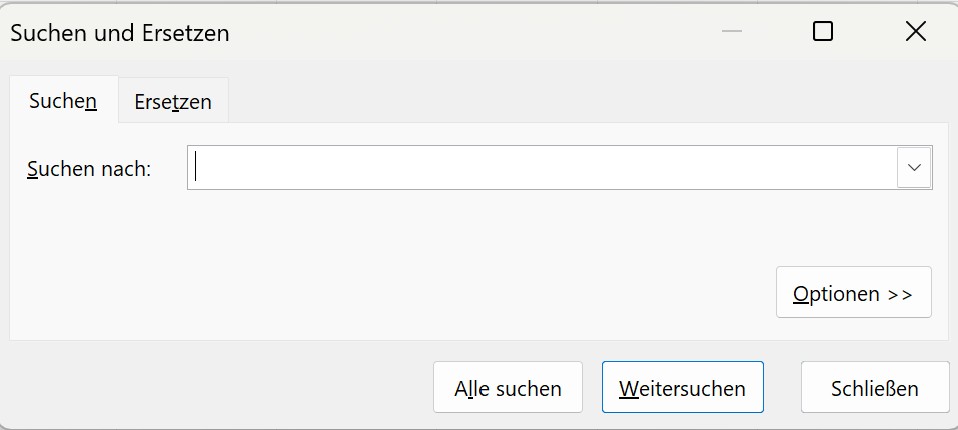
Task: Click the minimize icon in title bar
Action: click(732, 32)
